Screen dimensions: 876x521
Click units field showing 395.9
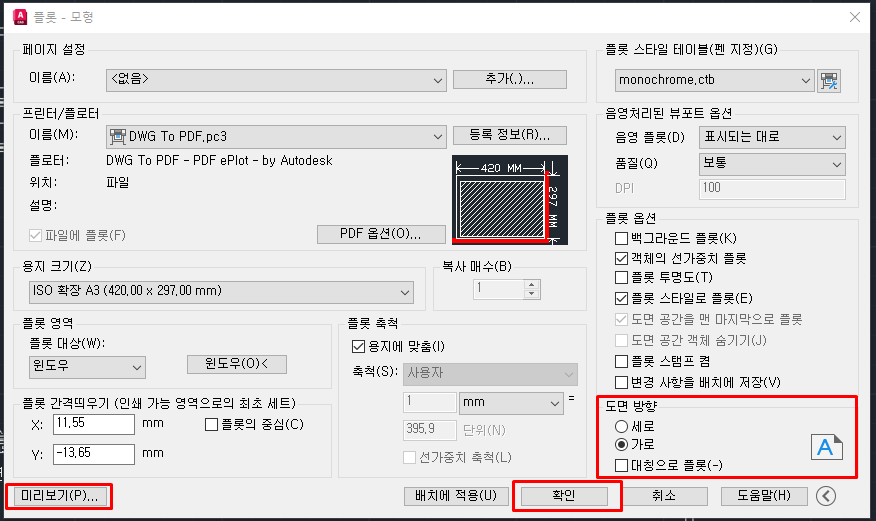pos(429,430)
